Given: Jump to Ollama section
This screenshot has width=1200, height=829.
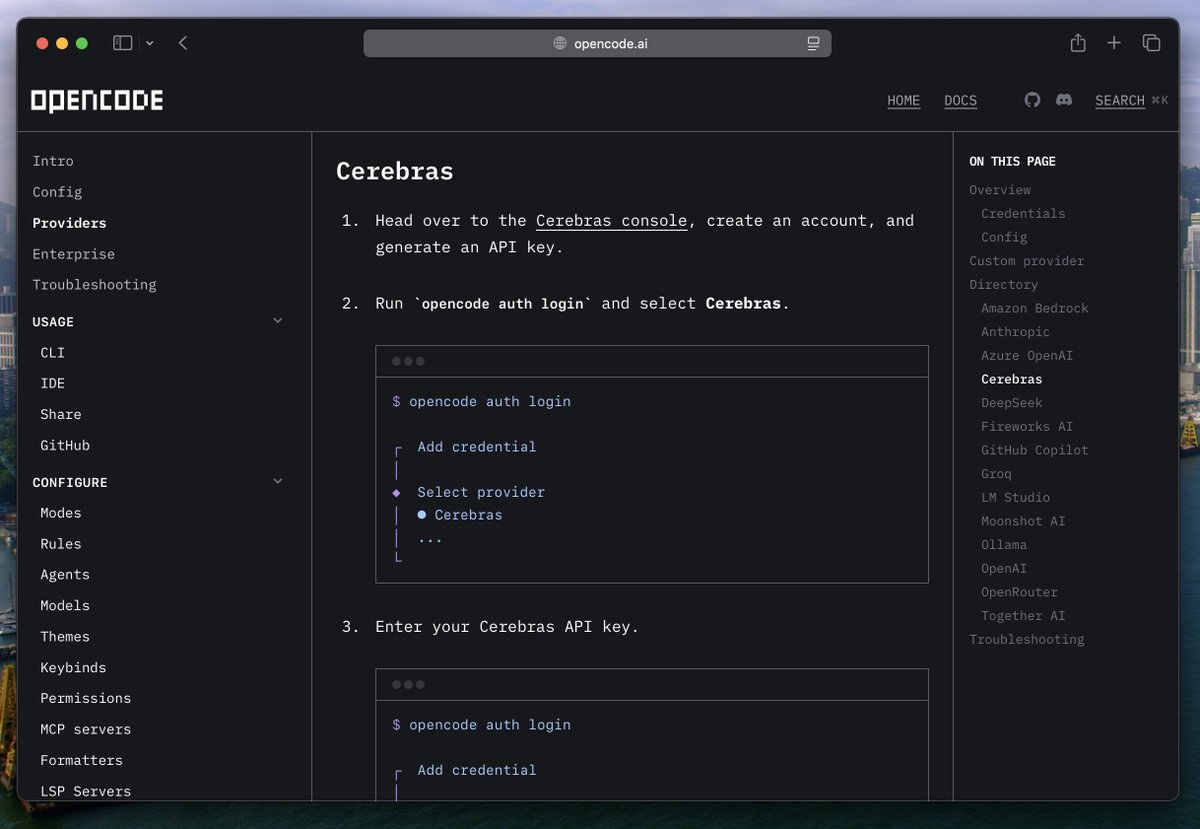Looking at the screenshot, I should tap(1004, 545).
